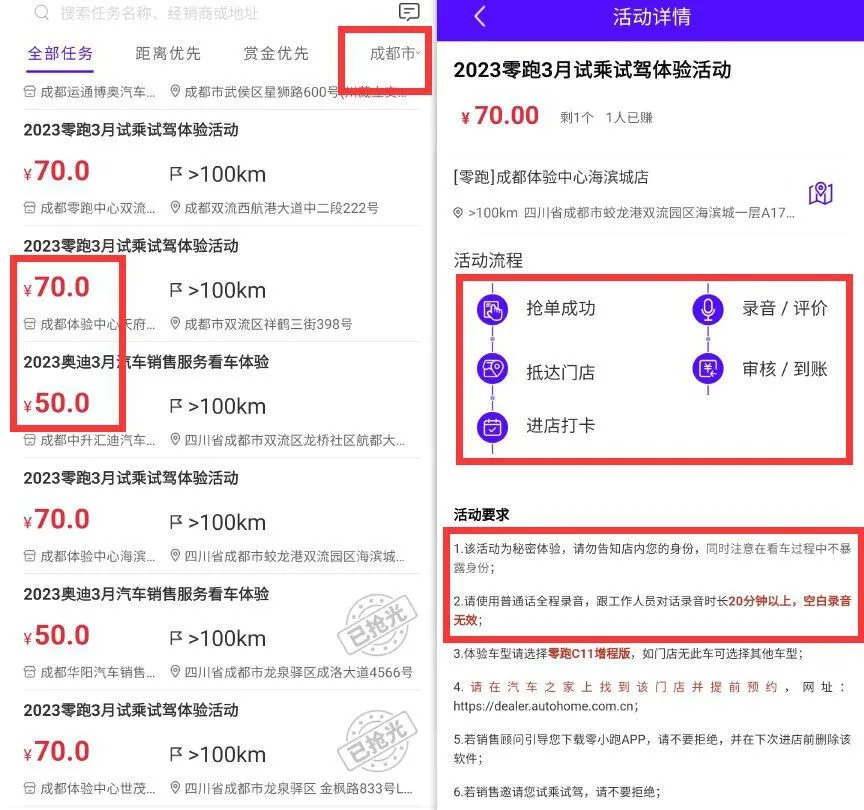This screenshot has height=810, width=864.
Task: Open the feedback message icon top left
Action: (410, 14)
